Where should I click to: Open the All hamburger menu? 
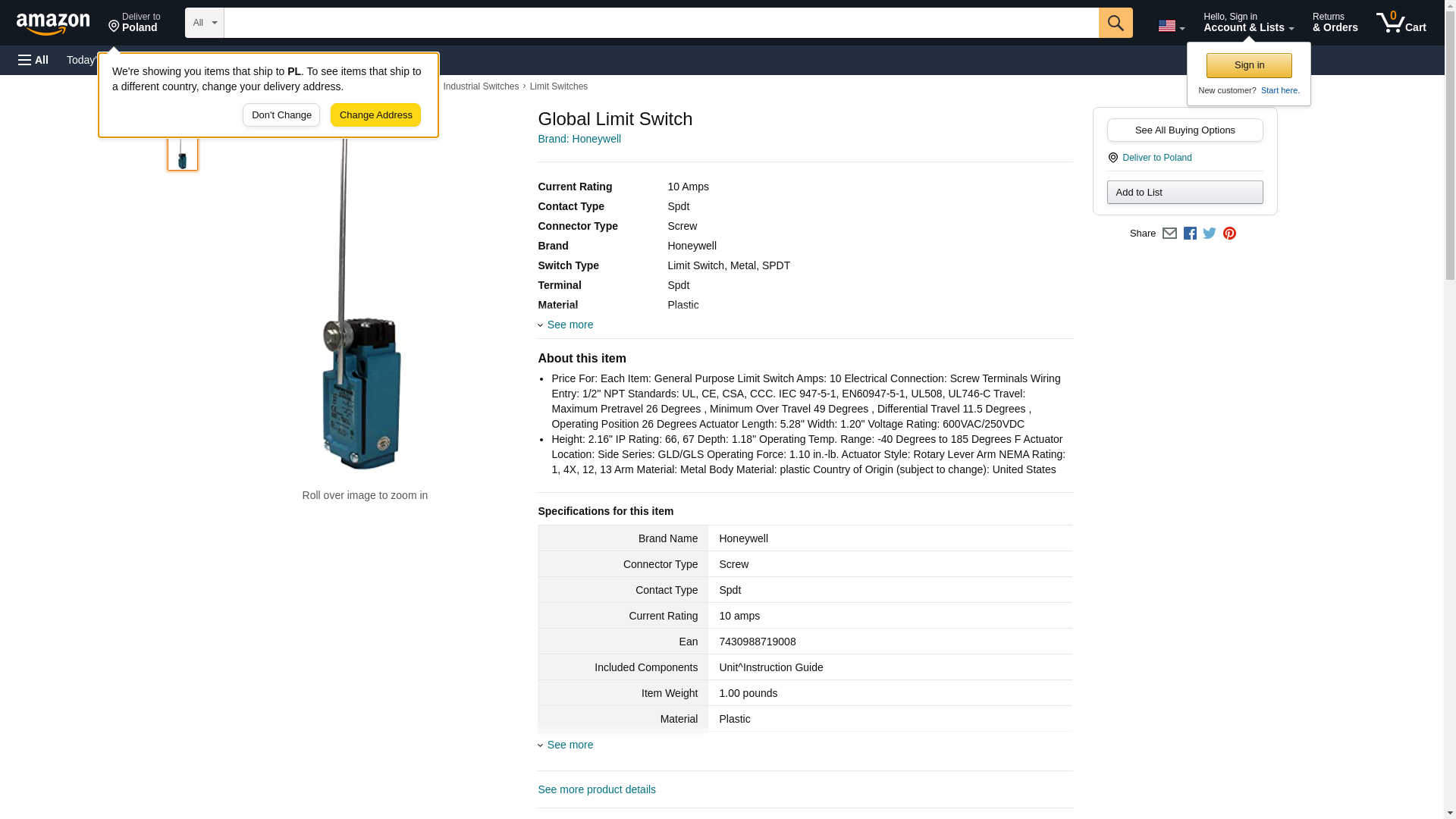point(33,60)
